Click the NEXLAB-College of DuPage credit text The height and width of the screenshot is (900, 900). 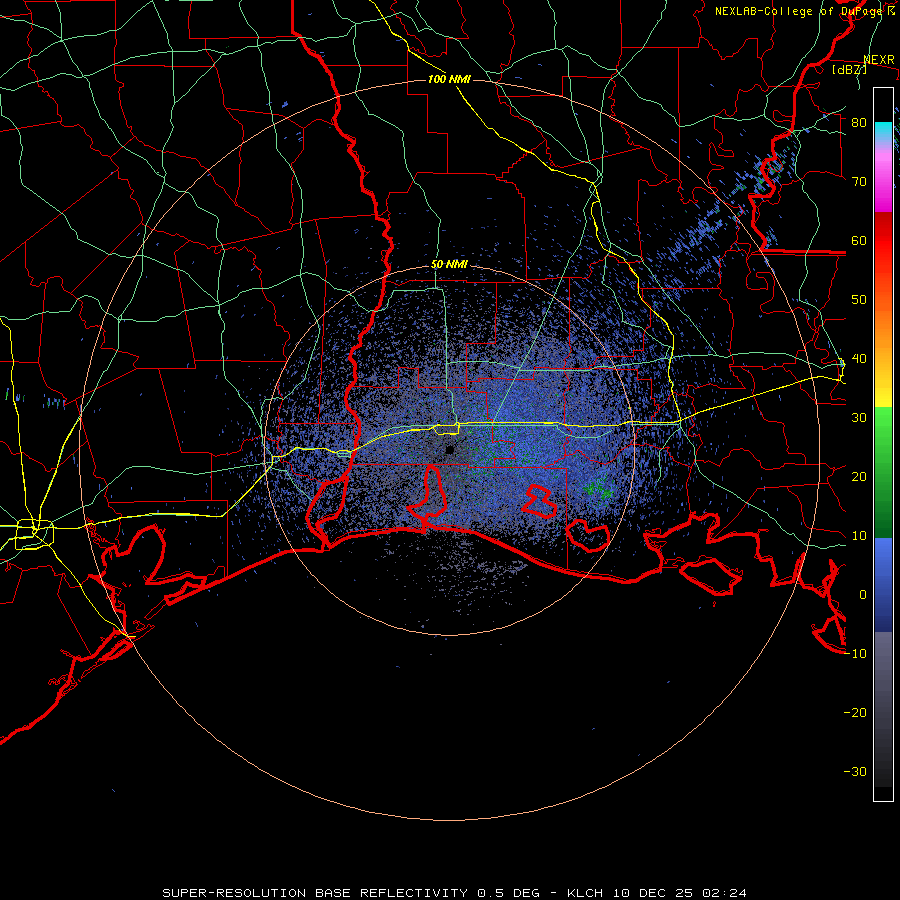pos(804,11)
